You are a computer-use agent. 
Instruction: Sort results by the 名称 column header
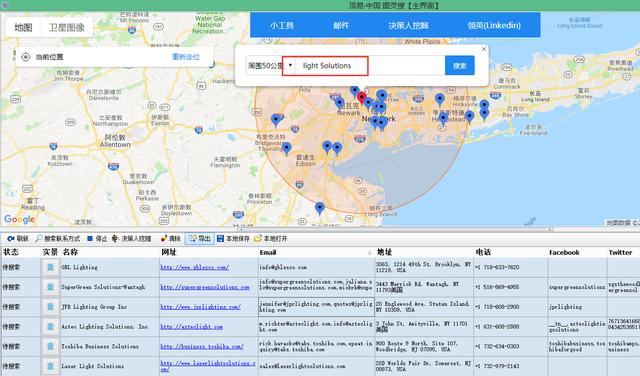coord(71,252)
